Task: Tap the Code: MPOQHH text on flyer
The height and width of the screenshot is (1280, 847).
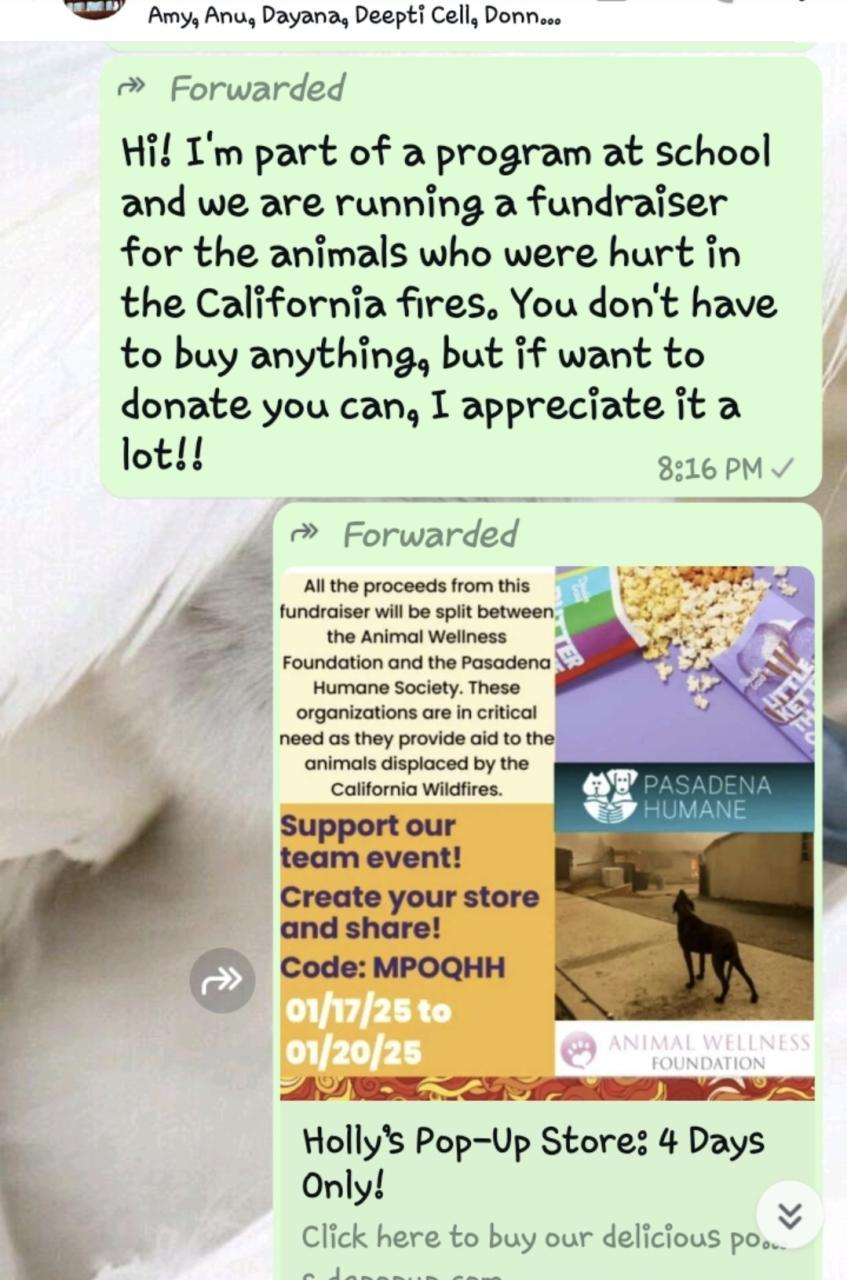Action: pyautogui.click(x=393, y=968)
